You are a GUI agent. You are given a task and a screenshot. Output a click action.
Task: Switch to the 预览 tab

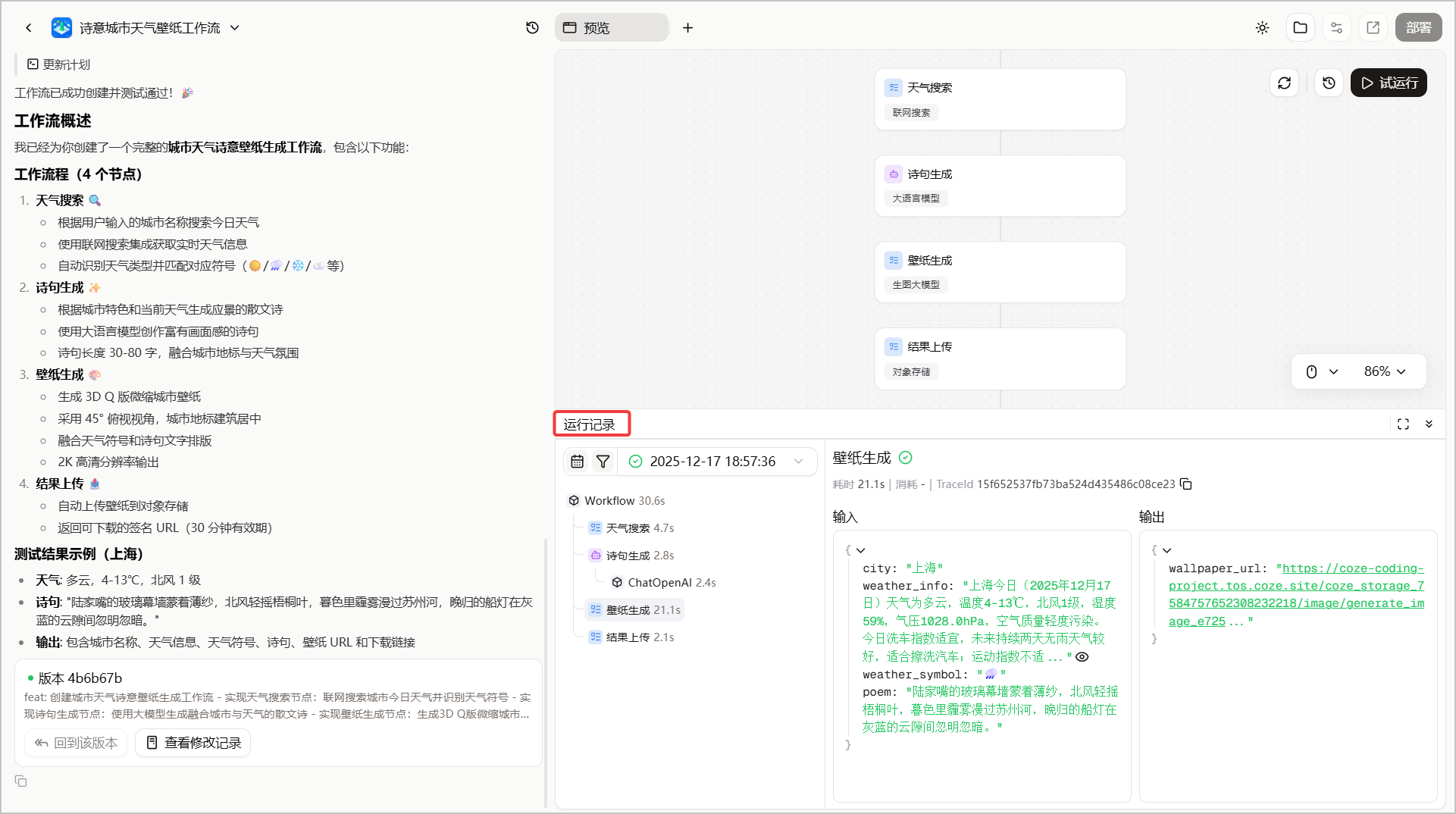pyautogui.click(x=612, y=28)
